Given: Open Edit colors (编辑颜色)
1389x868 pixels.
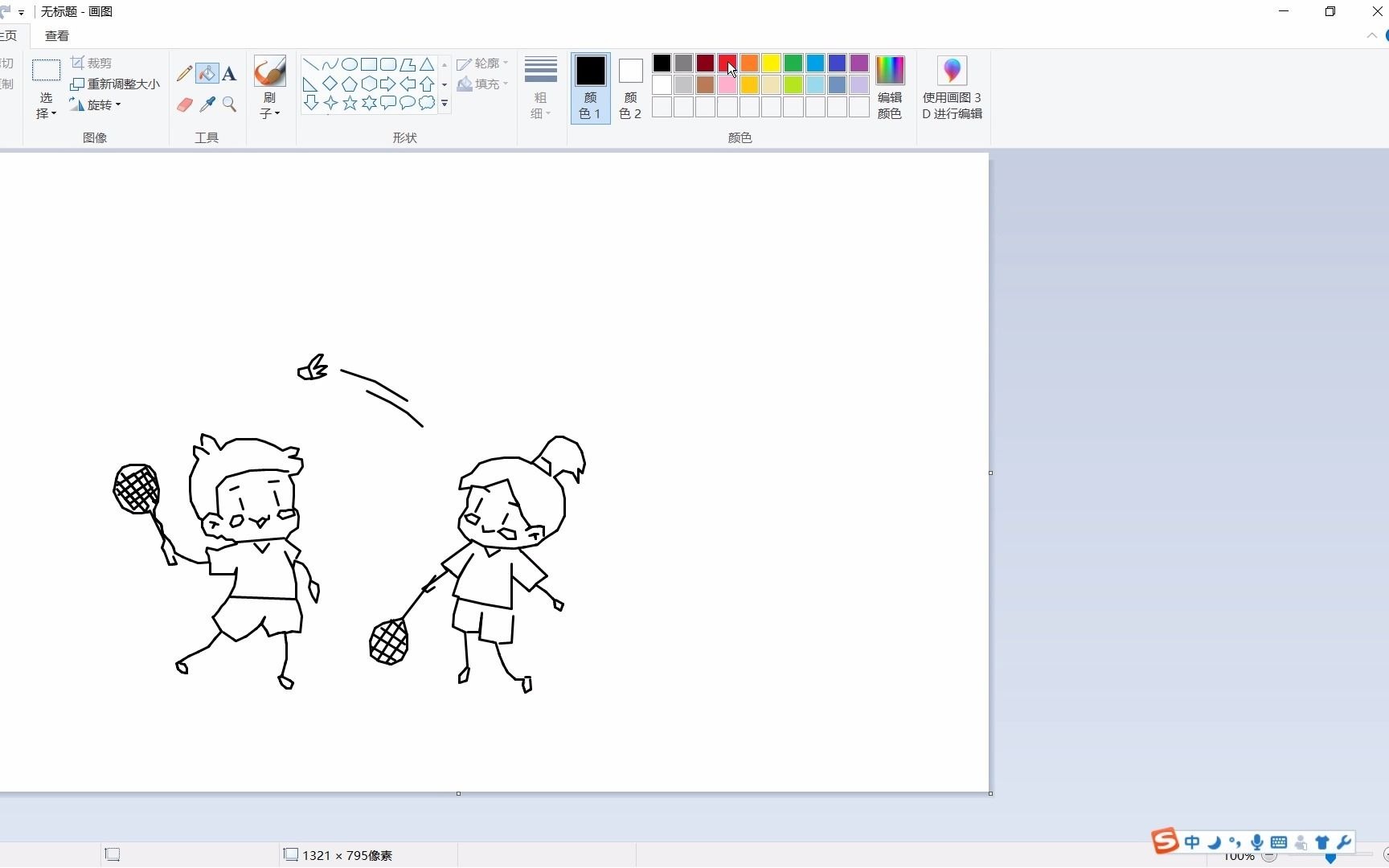Looking at the screenshot, I should pyautogui.click(x=890, y=88).
